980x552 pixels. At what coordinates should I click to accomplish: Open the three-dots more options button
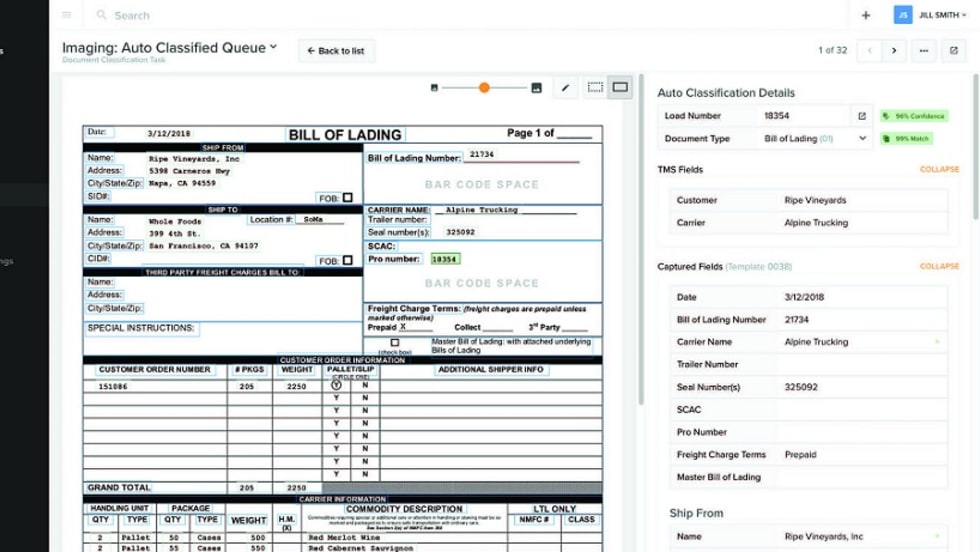point(923,50)
